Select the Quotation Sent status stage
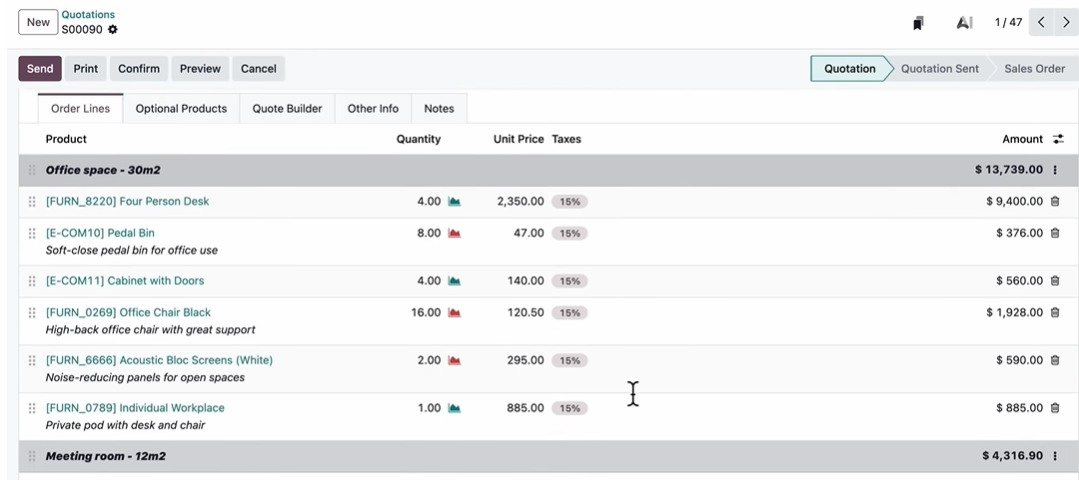 [939, 69]
